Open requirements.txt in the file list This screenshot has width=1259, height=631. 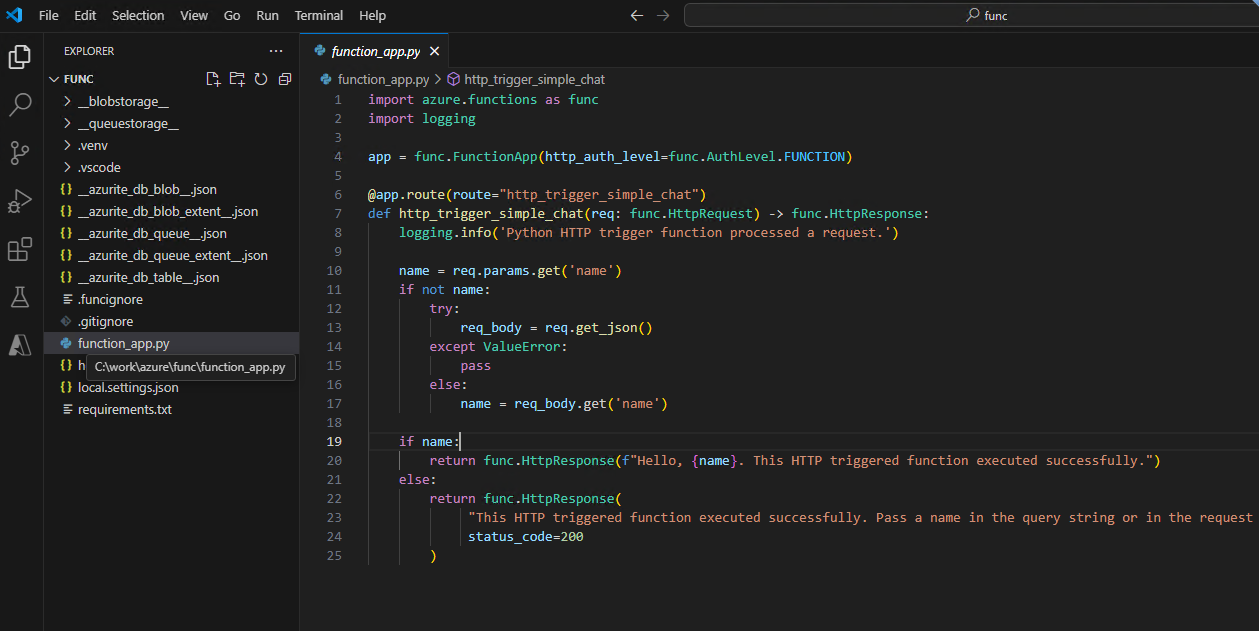(x=124, y=409)
